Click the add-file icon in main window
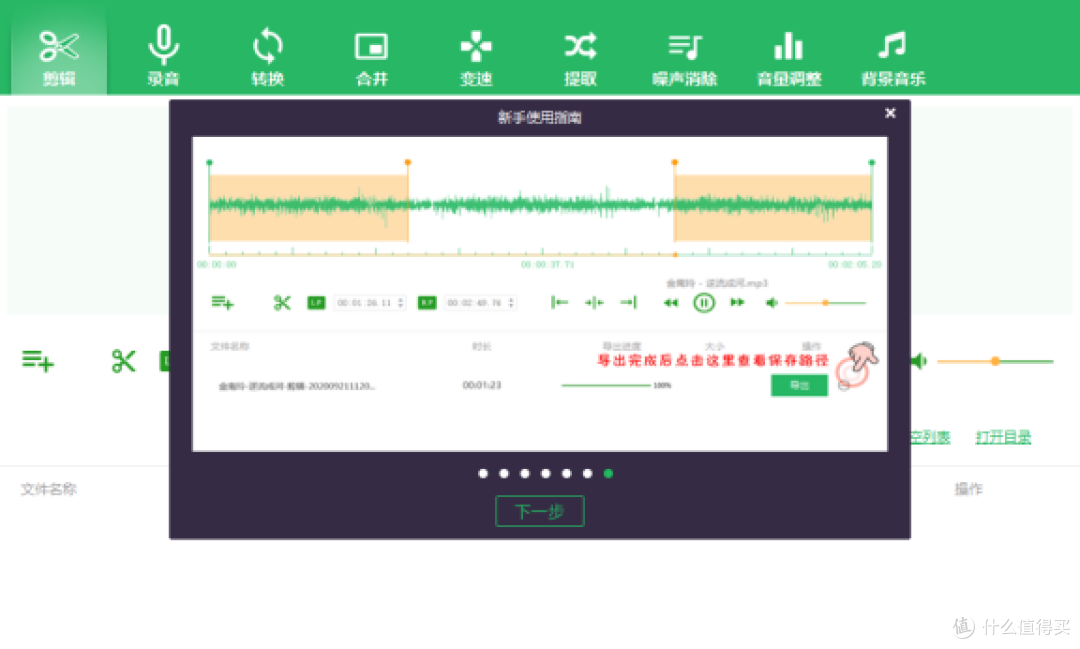This screenshot has height=649, width=1080. 38,361
